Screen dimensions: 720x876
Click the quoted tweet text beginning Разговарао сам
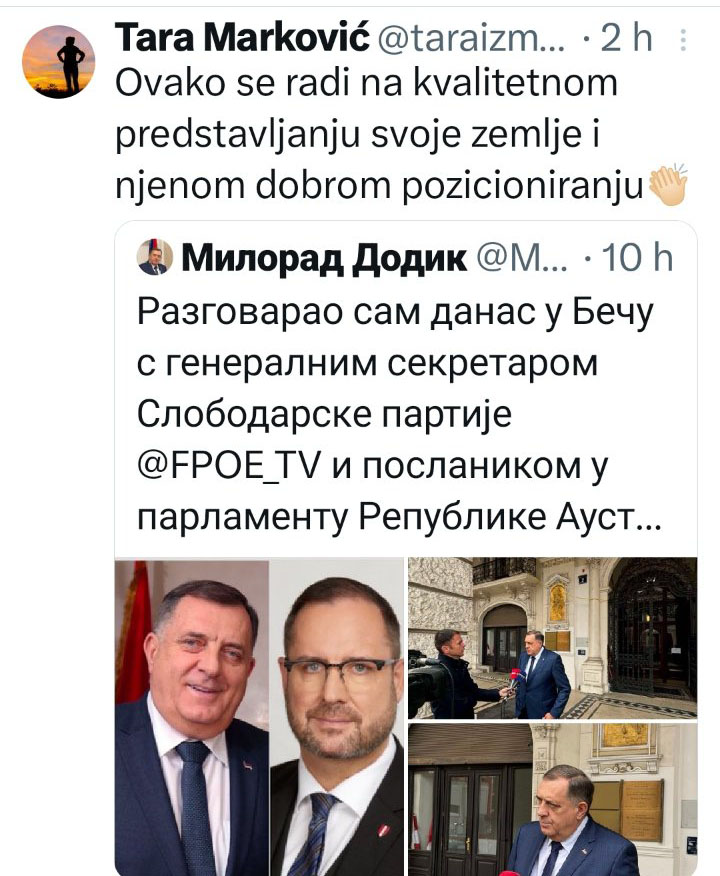pos(399,415)
